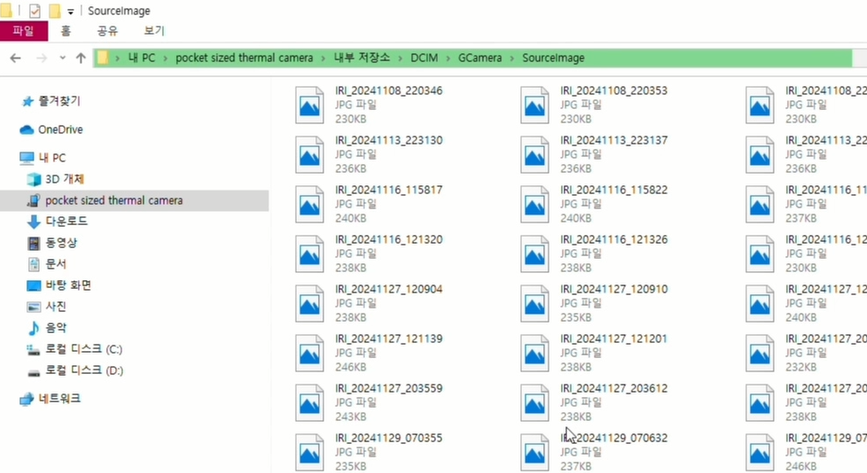Expand chevron after pocket sized thermal camera breadcrumb
867x473 pixels.
point(323,58)
